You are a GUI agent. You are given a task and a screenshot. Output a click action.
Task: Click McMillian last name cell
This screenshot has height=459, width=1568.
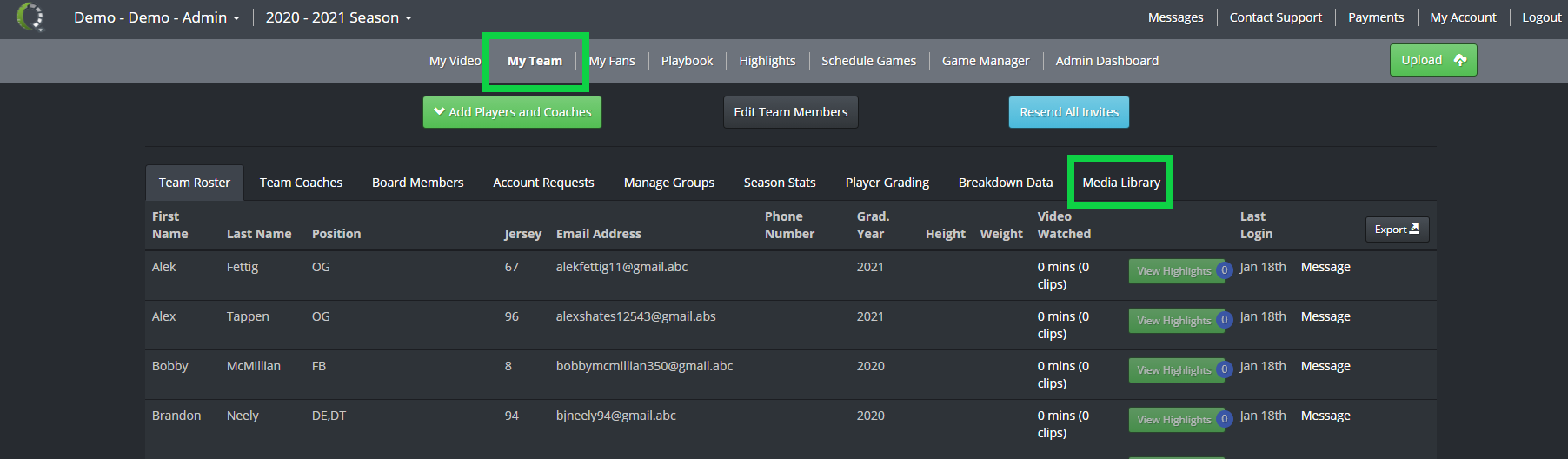(x=254, y=366)
